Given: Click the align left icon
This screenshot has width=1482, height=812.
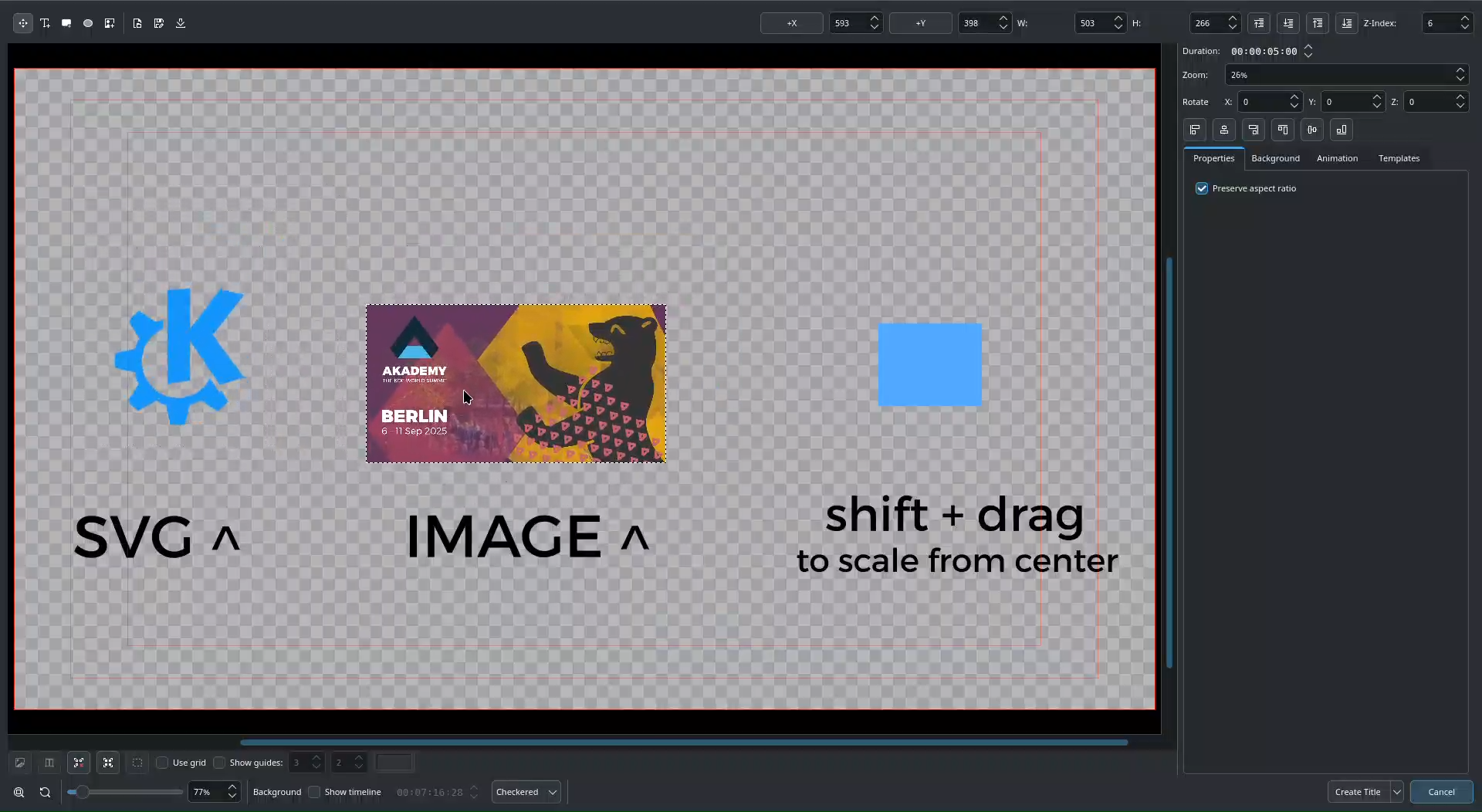Looking at the screenshot, I should coord(1195,130).
